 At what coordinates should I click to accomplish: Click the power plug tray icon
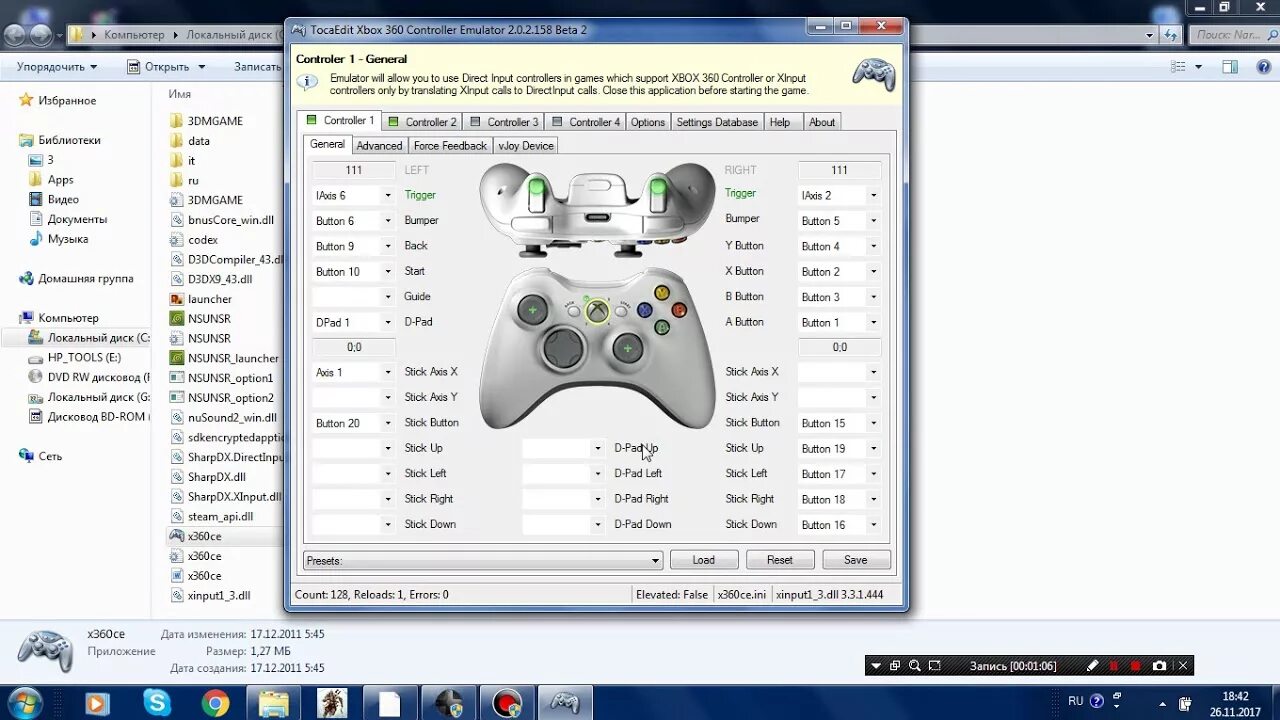[1185, 702]
